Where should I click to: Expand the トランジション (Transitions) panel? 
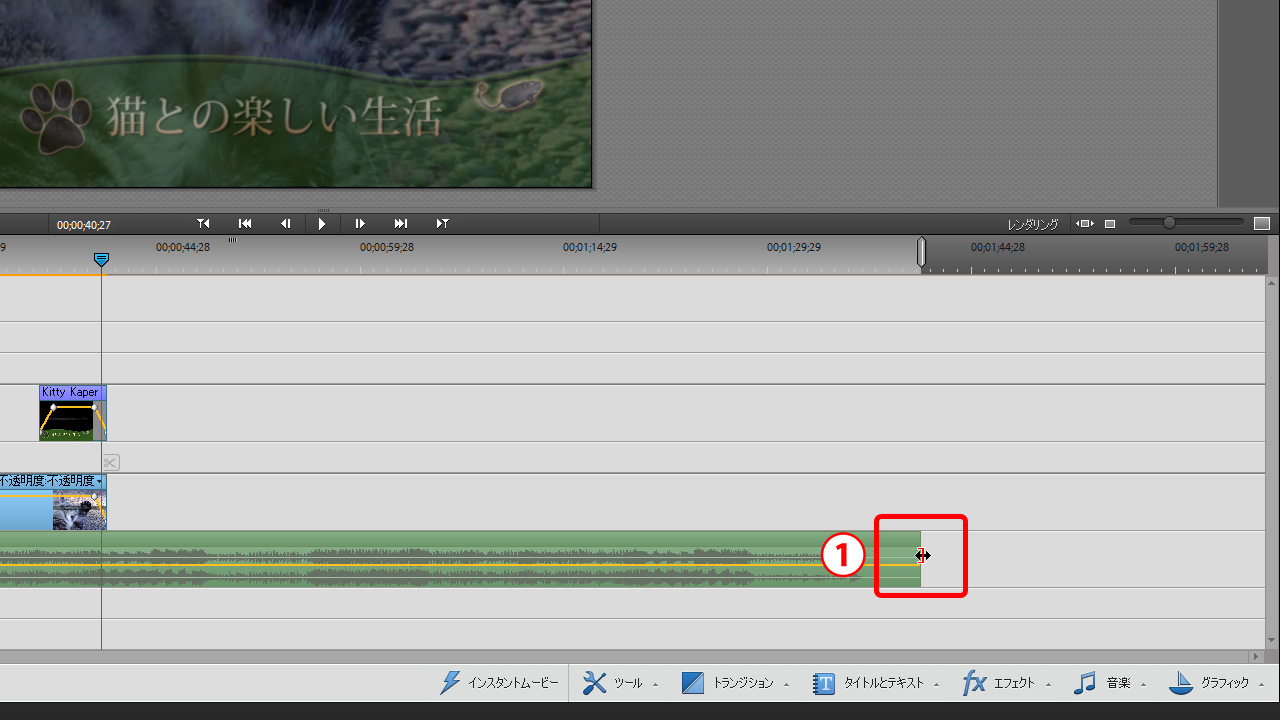click(734, 683)
